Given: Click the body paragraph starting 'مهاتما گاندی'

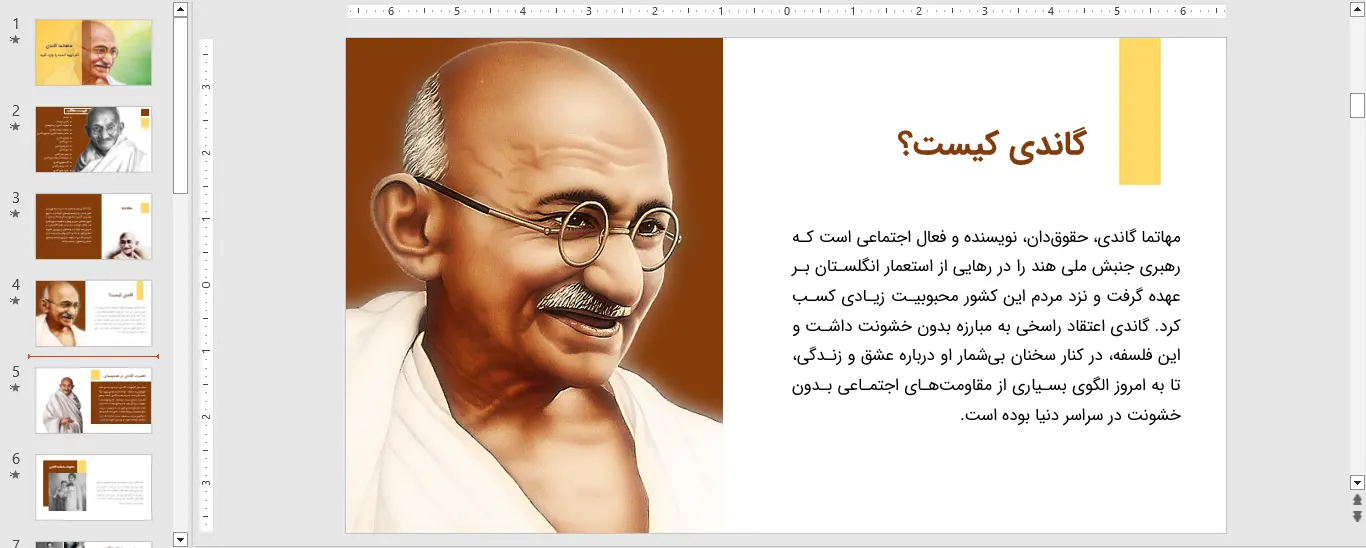Looking at the screenshot, I should tap(986, 325).
